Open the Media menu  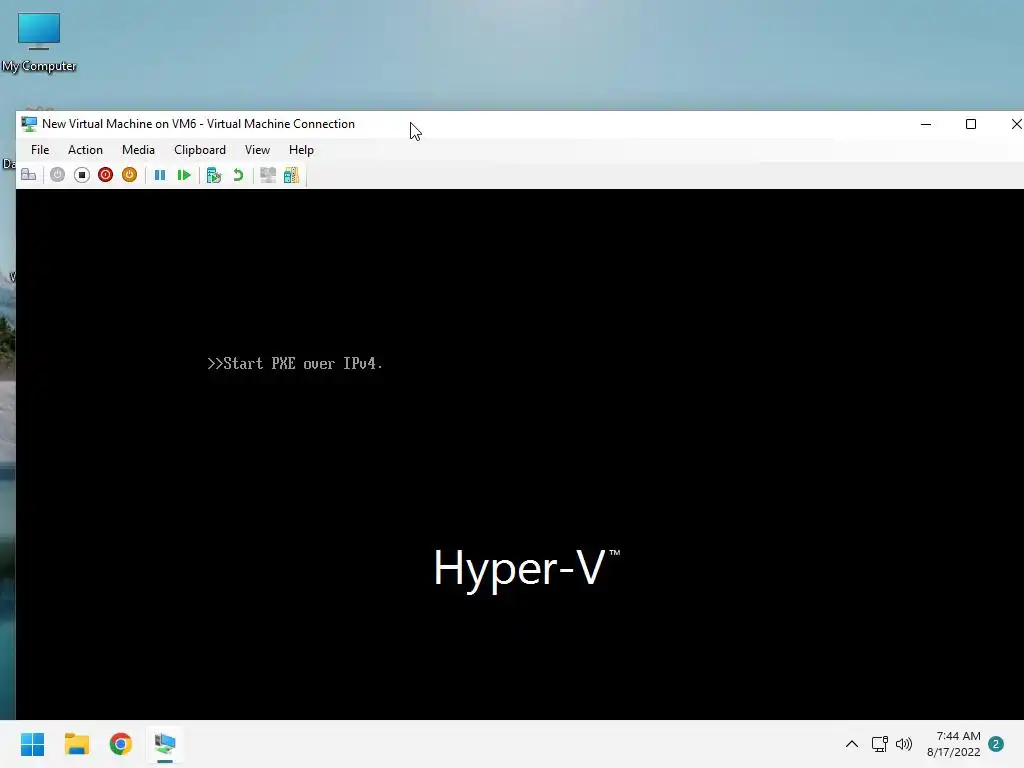[x=138, y=150]
